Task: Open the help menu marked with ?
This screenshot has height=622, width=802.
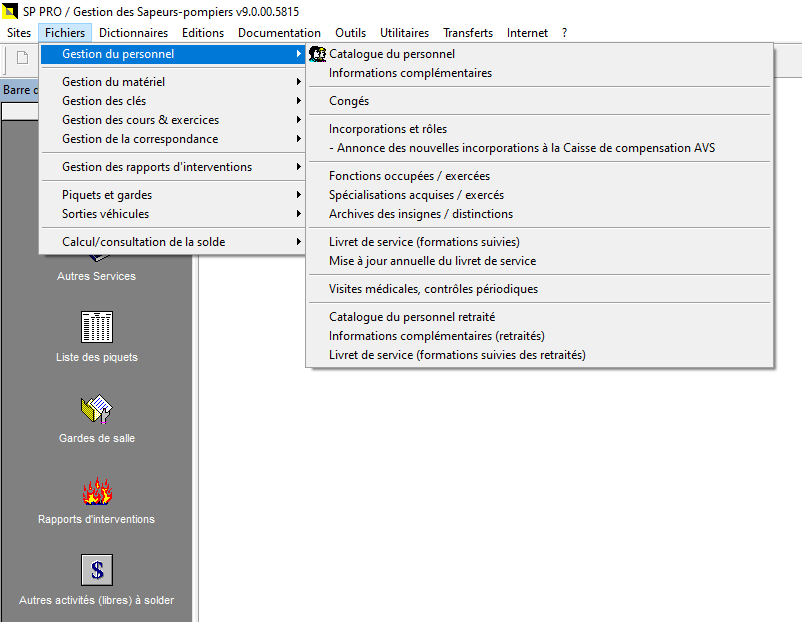Action: 563,32
